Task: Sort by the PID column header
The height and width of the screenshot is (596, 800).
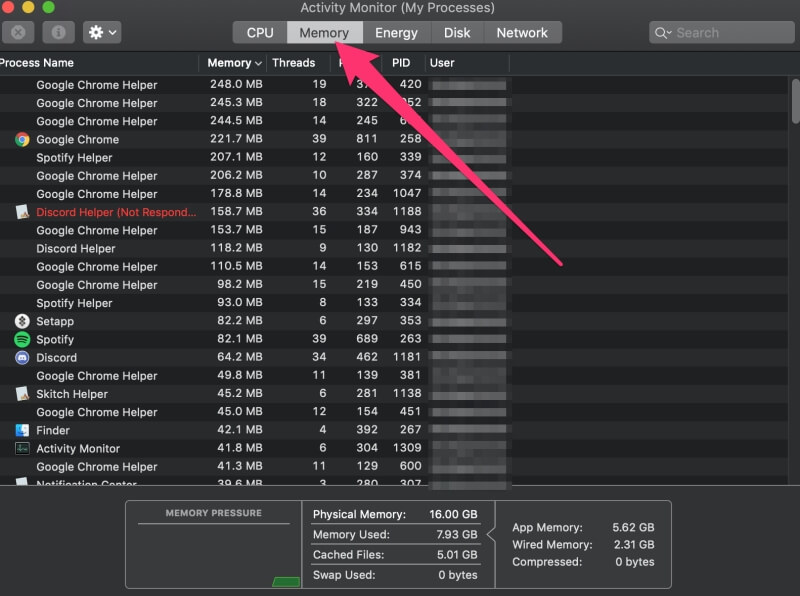Action: pyautogui.click(x=401, y=63)
